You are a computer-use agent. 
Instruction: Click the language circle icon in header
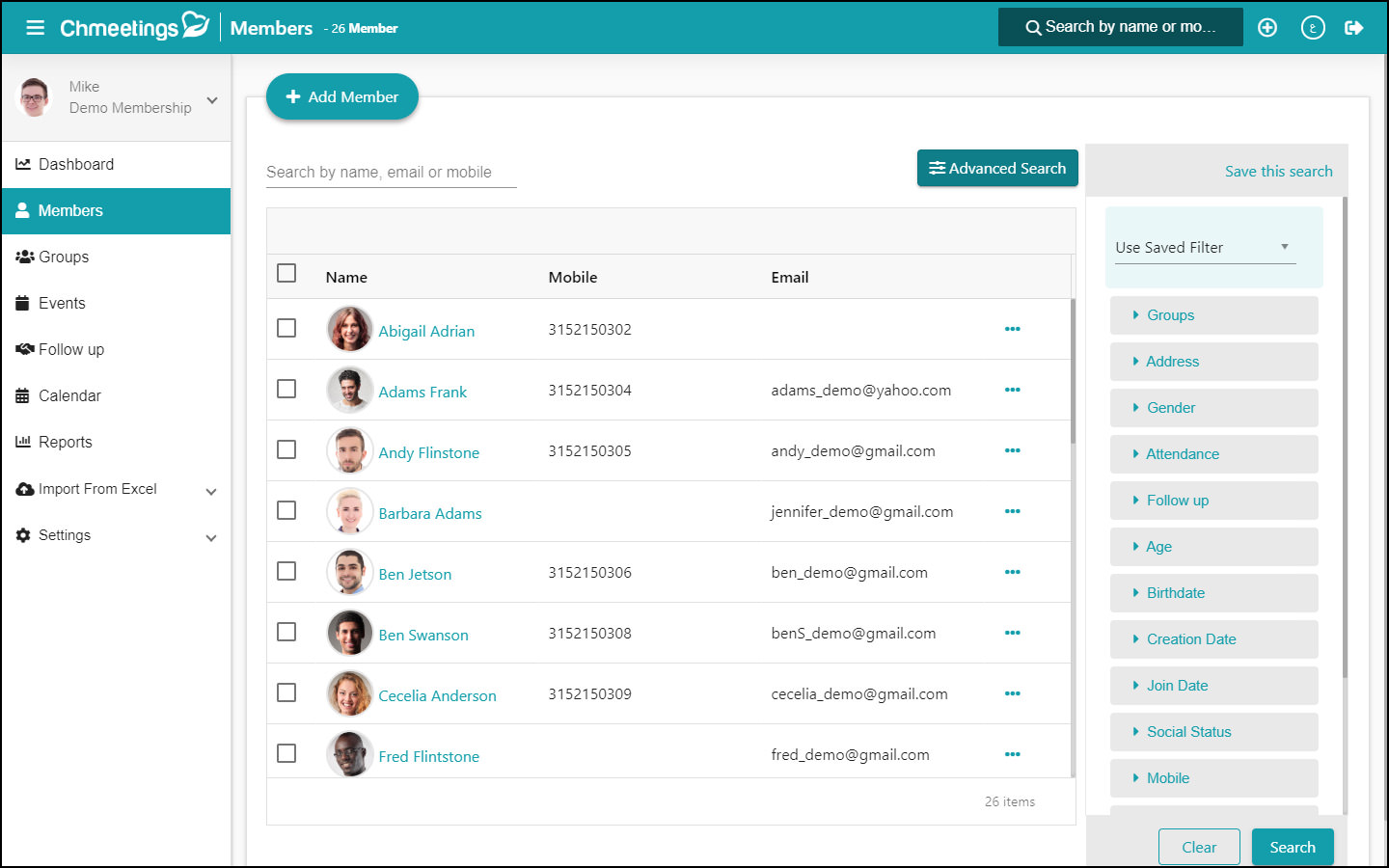1313,28
